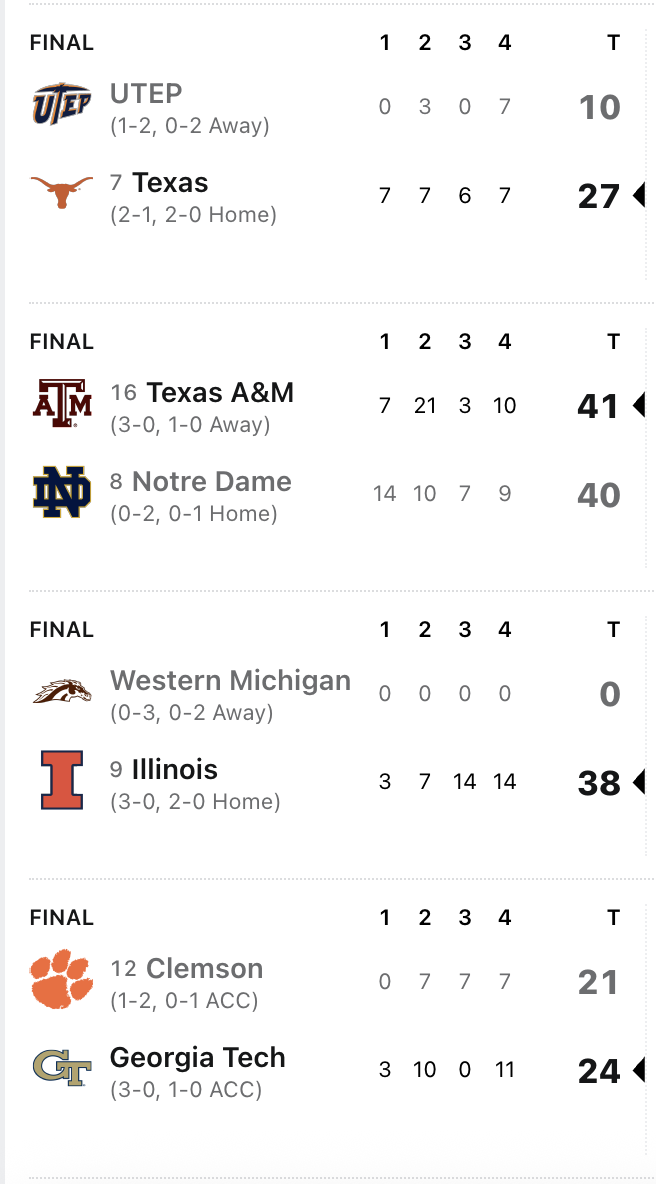Open the UTEP team page link
This screenshot has width=656, height=1184.
click(146, 94)
